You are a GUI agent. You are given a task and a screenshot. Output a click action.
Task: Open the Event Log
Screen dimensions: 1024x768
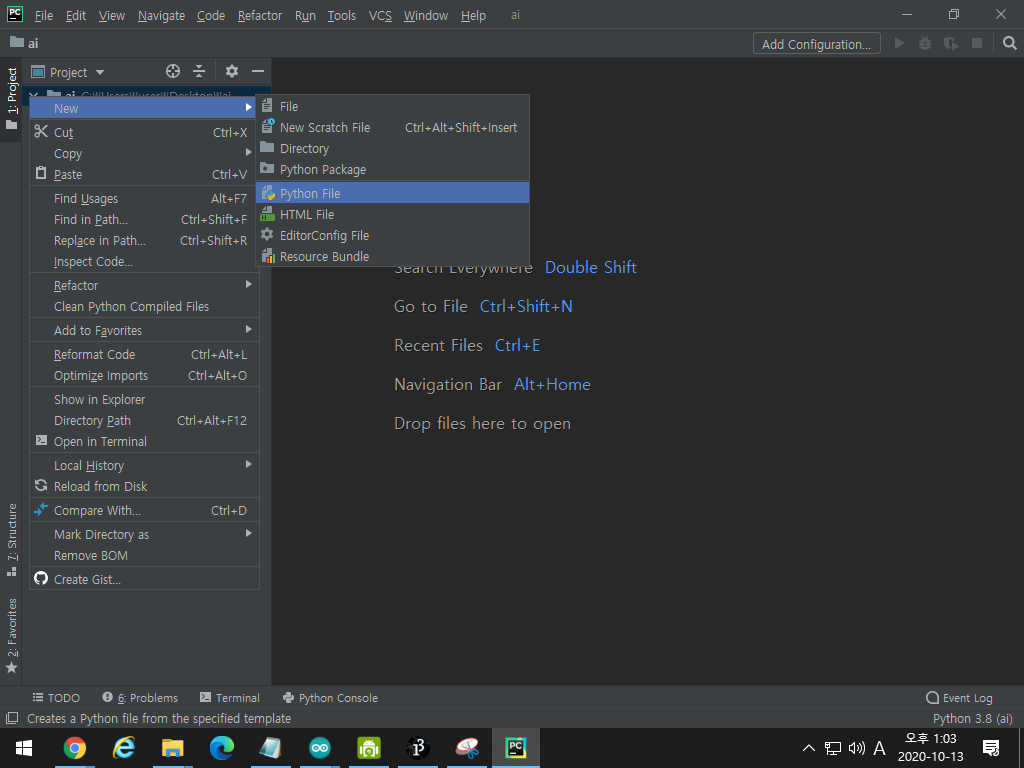coord(959,697)
